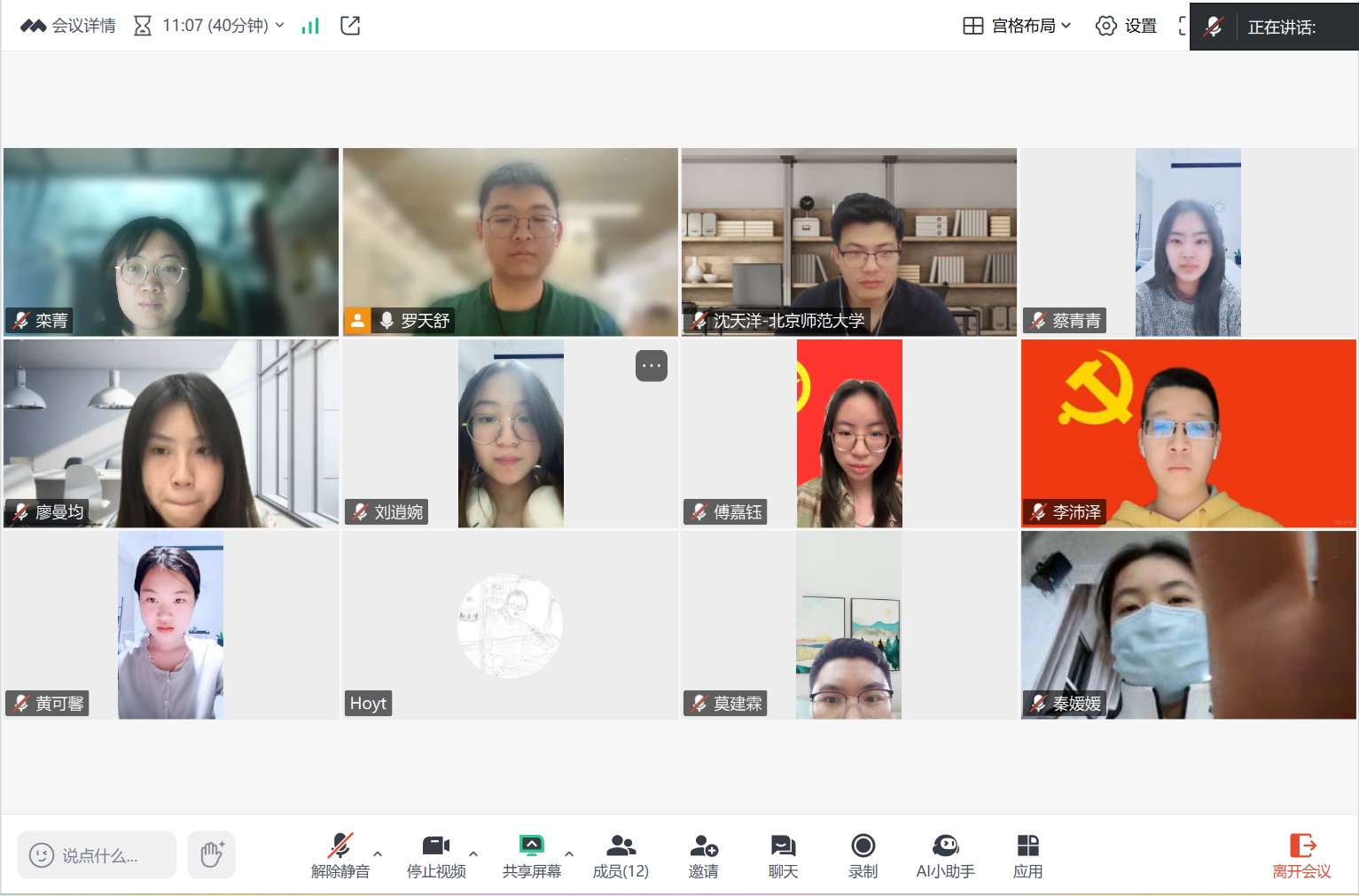This screenshot has height=896, width=1359.
Task: Open the meeting details menu
Action: coord(68,26)
